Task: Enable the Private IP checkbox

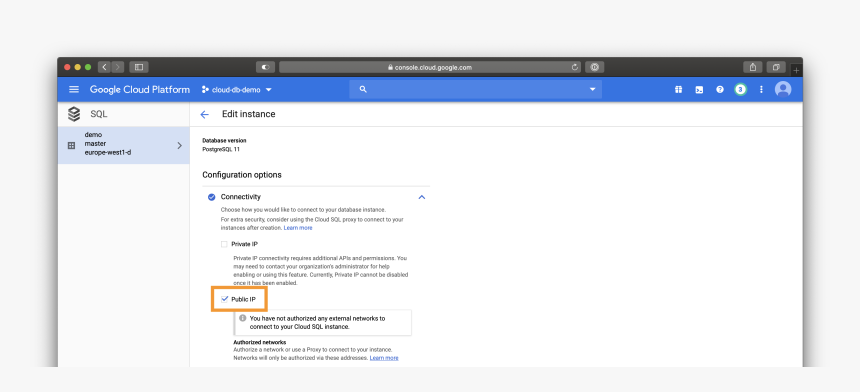Action: (224, 244)
